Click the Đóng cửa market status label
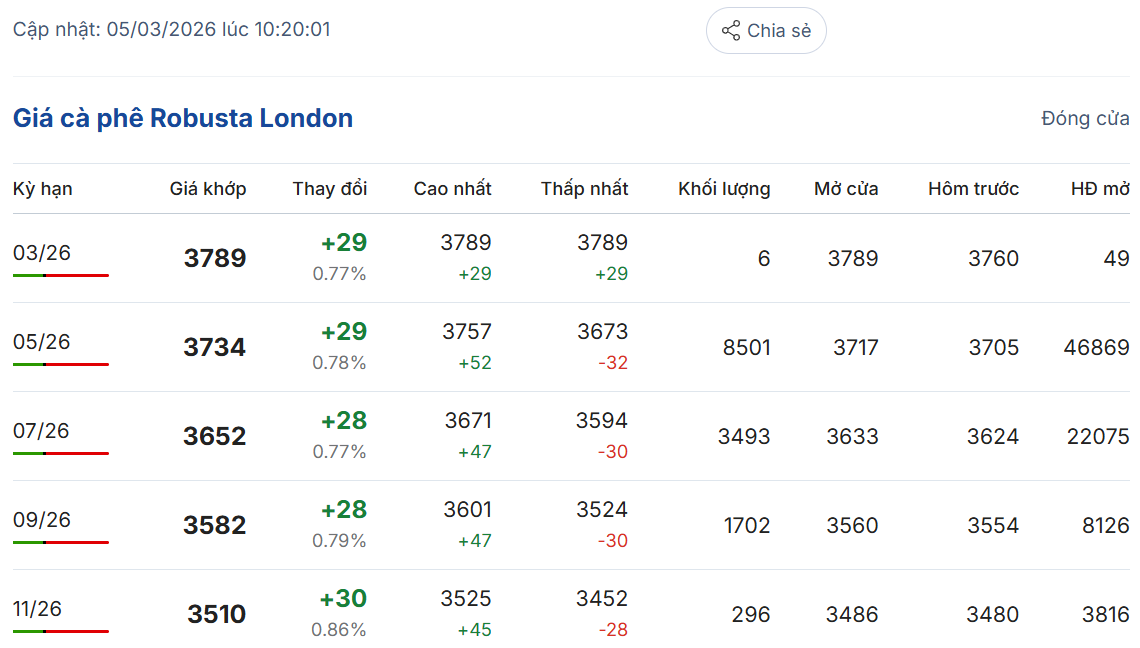Screen dimensions: 1140x648 click(x=1085, y=119)
